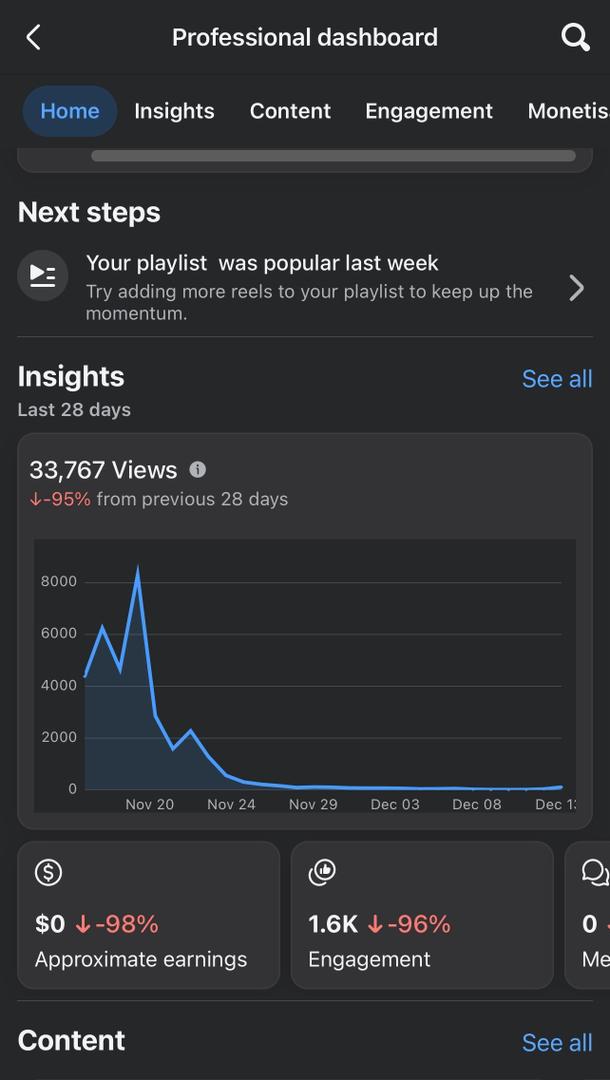610x1080 pixels.
Task: Tap the thumbs-up Engagement icon
Action: (x=322, y=872)
